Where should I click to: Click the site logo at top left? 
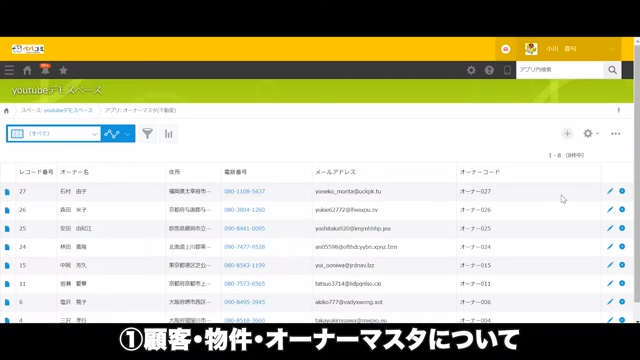[28, 49]
